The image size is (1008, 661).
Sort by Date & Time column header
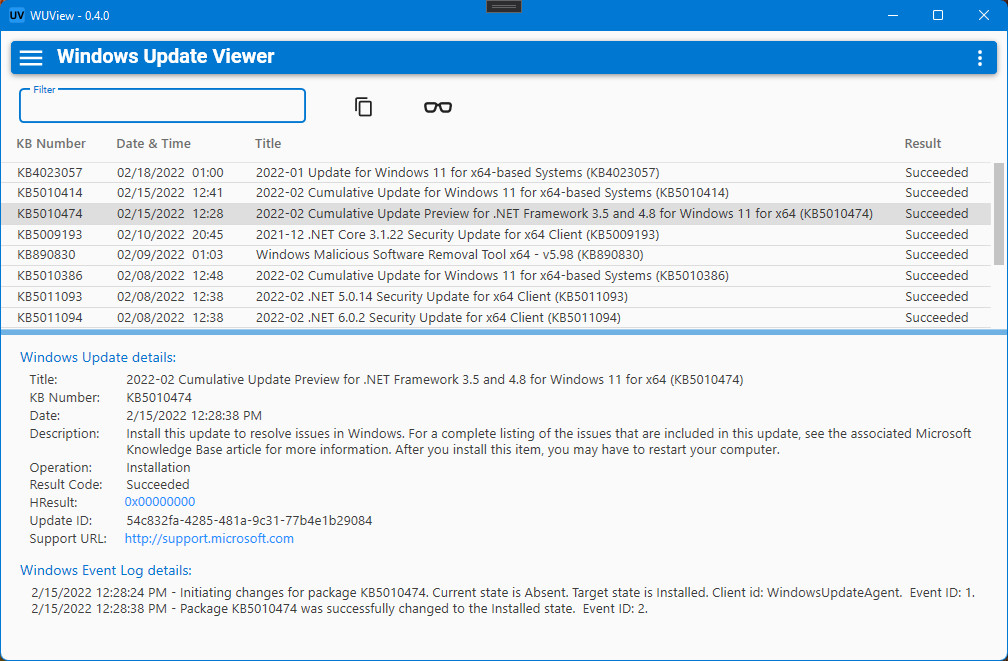point(153,143)
